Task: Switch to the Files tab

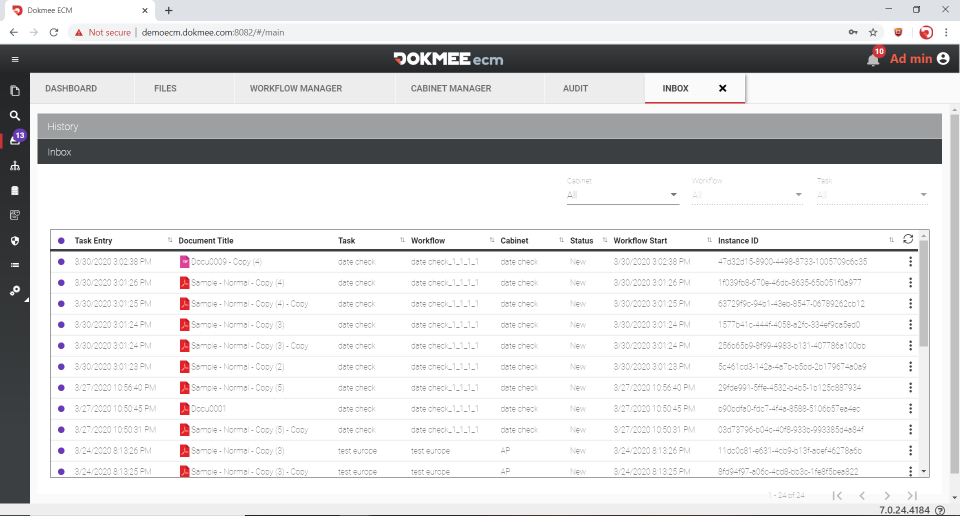Action: [x=165, y=88]
